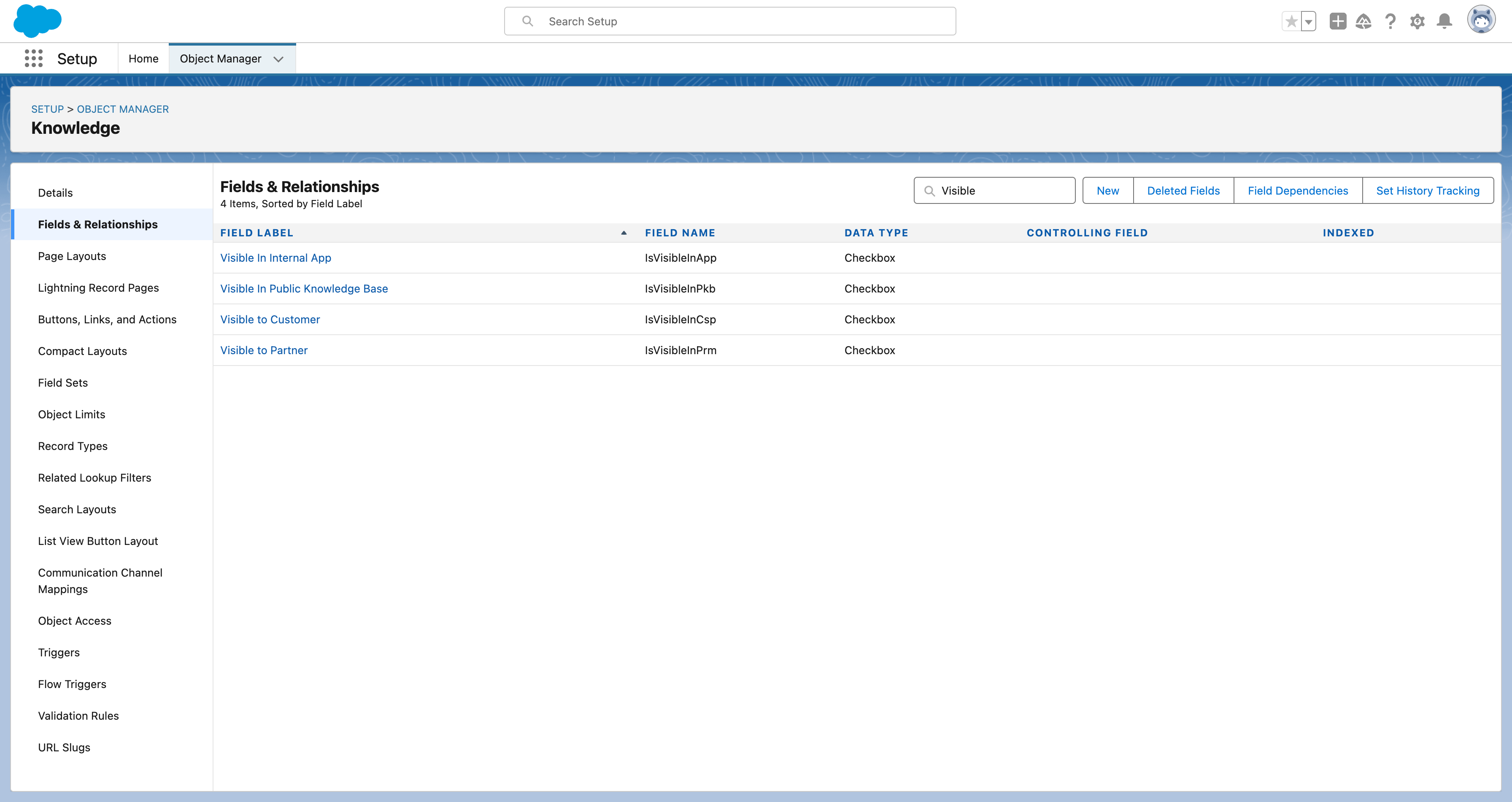
Task: Select the IsVisibleInApp field name text
Action: [x=680, y=258]
